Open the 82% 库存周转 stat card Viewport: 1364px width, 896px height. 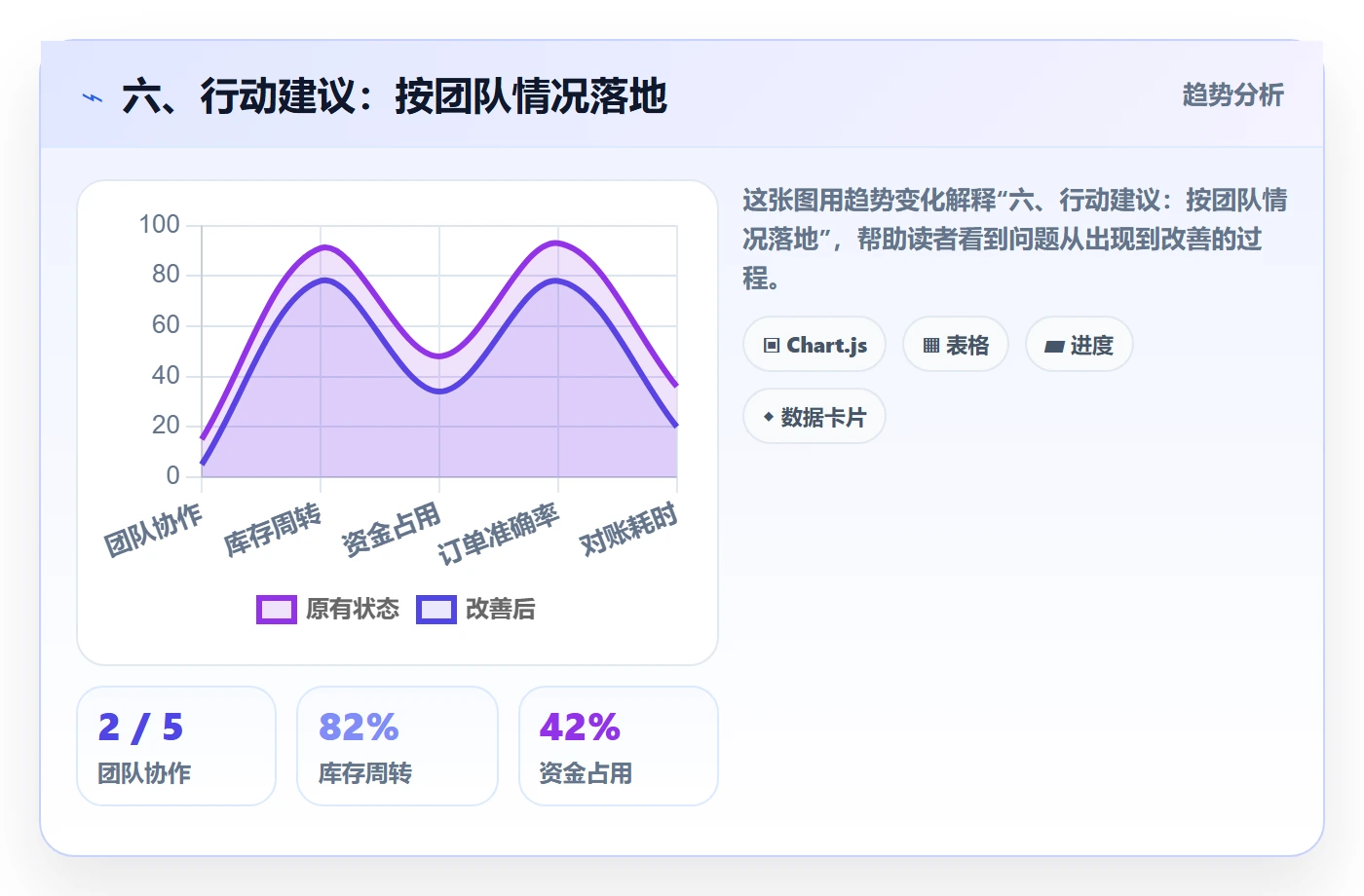coord(398,746)
